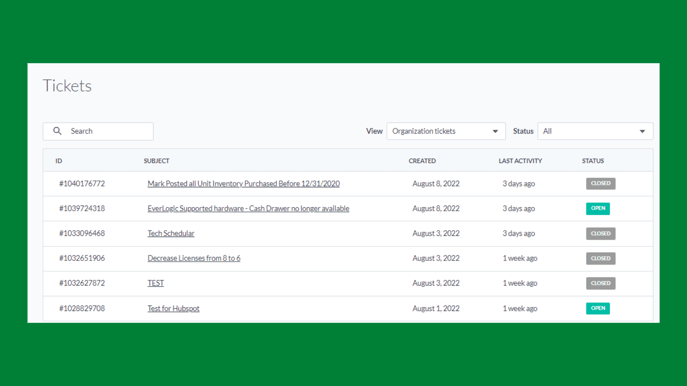Sort by the LAST ACTIVITY column header
Image resolution: width=687 pixels, height=386 pixels.
pyautogui.click(x=520, y=161)
